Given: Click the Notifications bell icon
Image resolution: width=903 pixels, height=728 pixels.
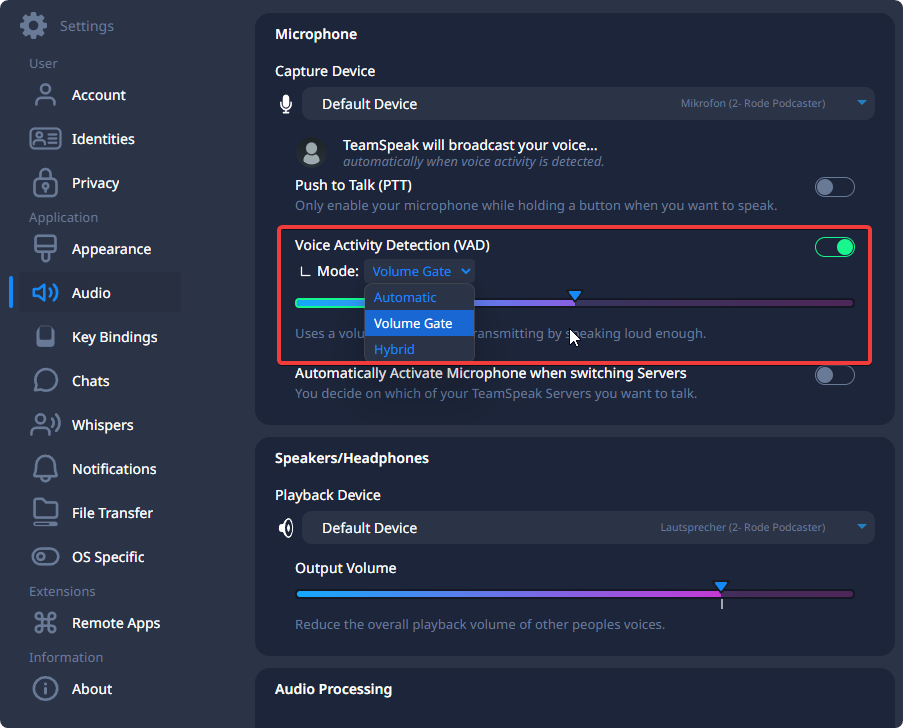Looking at the screenshot, I should coord(45,469).
